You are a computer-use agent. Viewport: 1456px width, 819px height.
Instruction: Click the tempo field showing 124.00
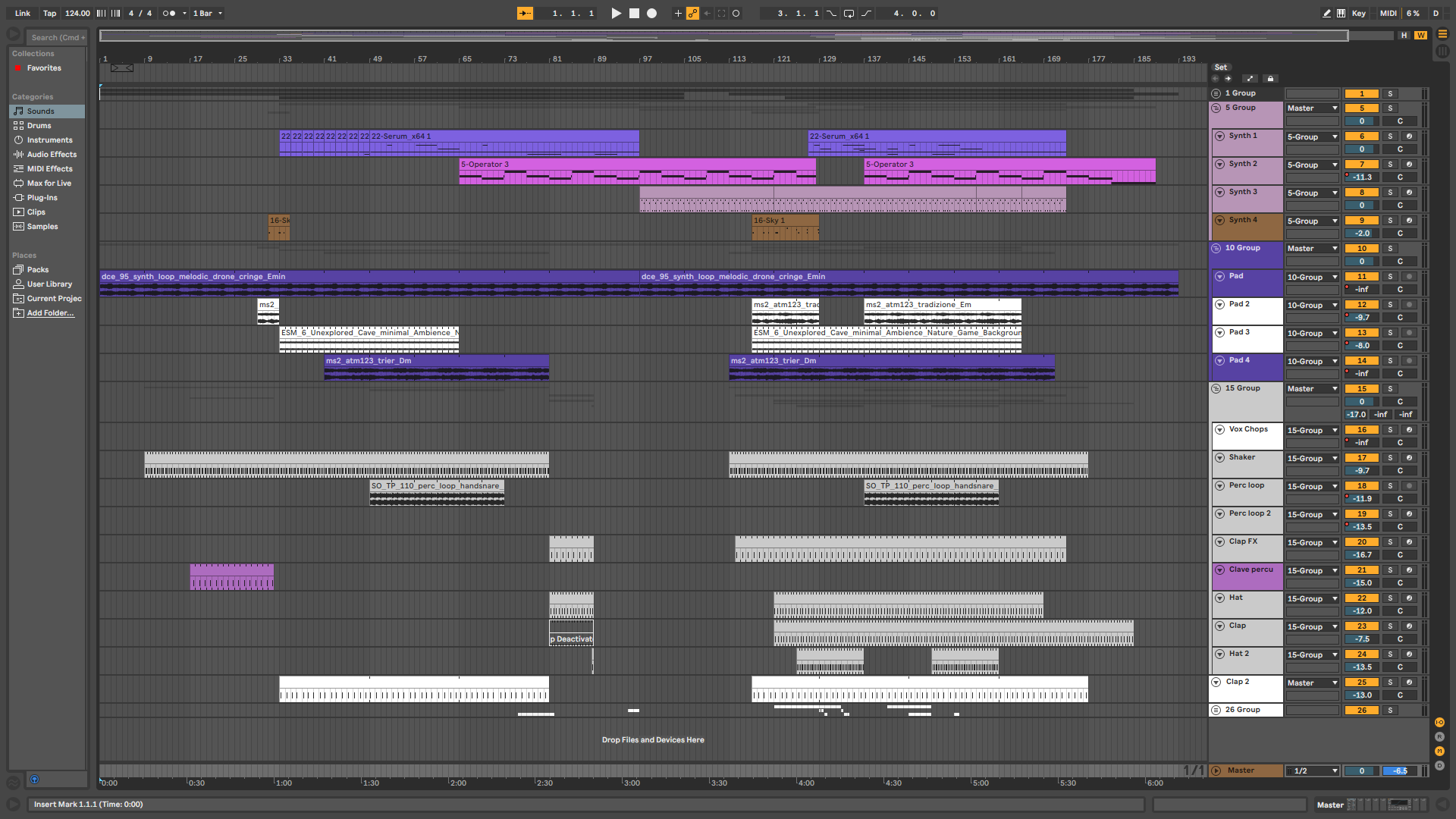[x=77, y=13]
